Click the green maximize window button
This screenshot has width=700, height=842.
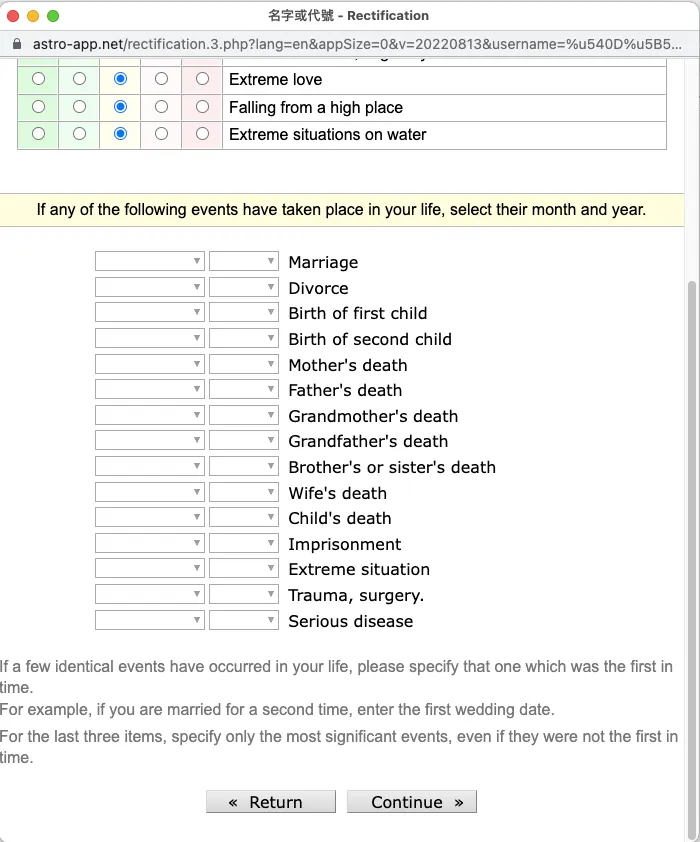53,16
